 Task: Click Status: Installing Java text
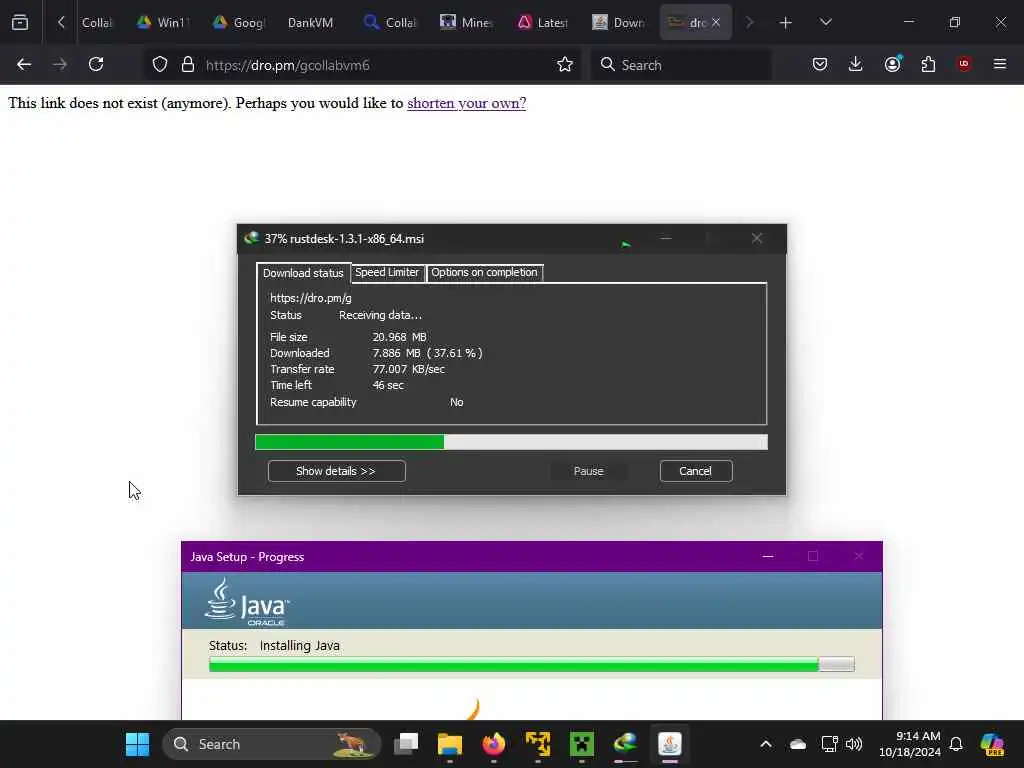tap(274, 646)
